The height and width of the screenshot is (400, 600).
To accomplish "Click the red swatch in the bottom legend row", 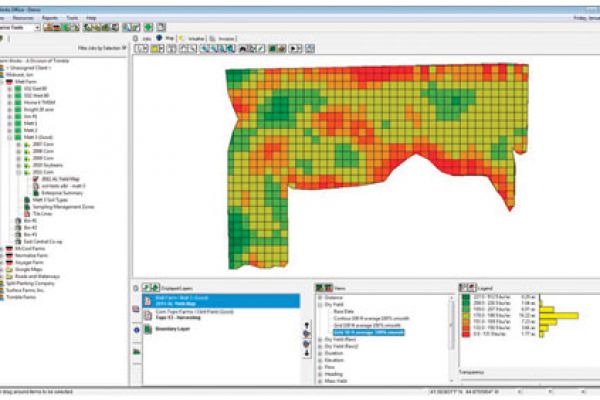I will (x=466, y=334).
